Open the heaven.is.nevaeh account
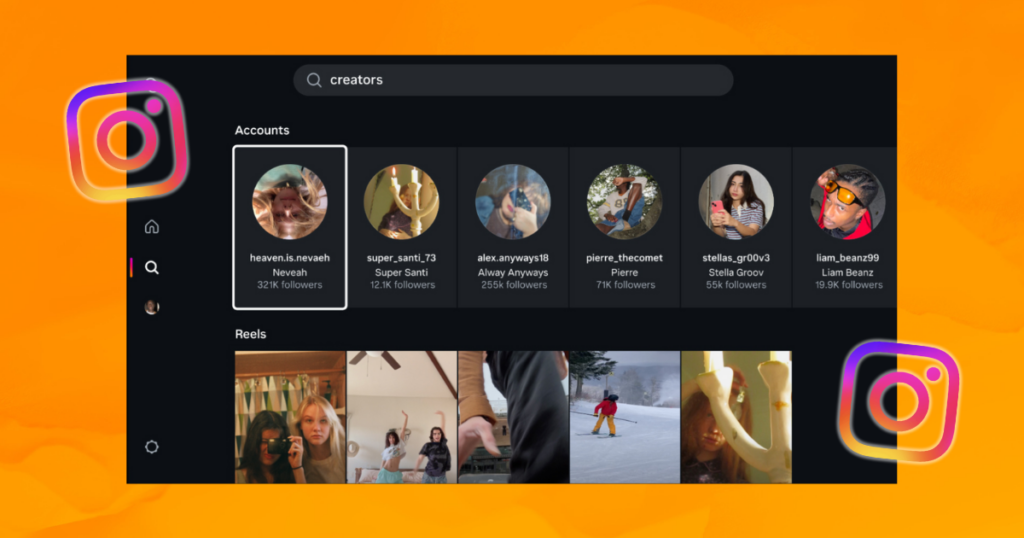 coord(290,227)
